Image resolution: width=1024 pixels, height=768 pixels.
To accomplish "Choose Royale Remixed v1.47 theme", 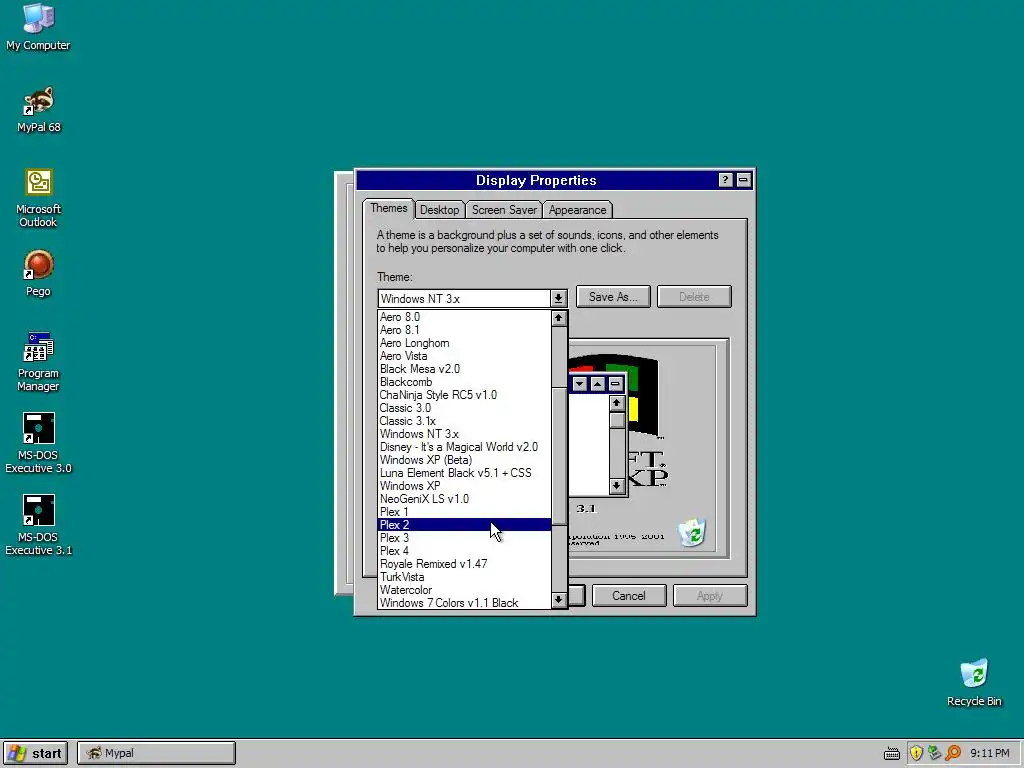I will click(x=464, y=564).
